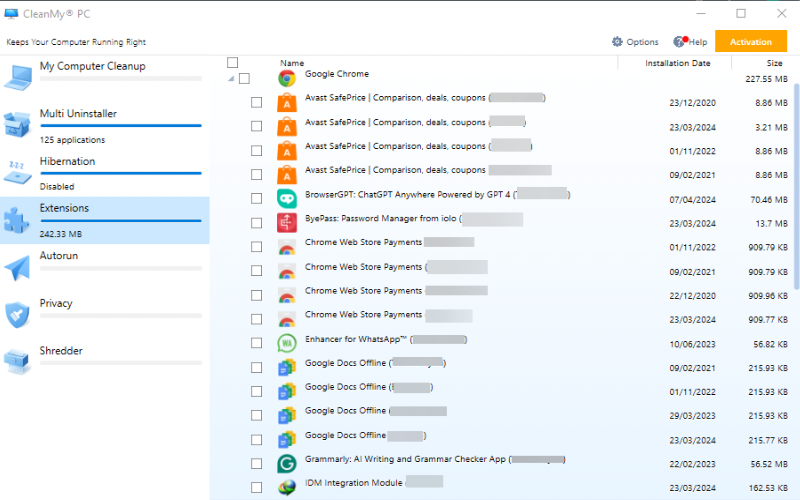Click the Google Chrome browser icon
This screenshot has height=500, width=800.
286,78
